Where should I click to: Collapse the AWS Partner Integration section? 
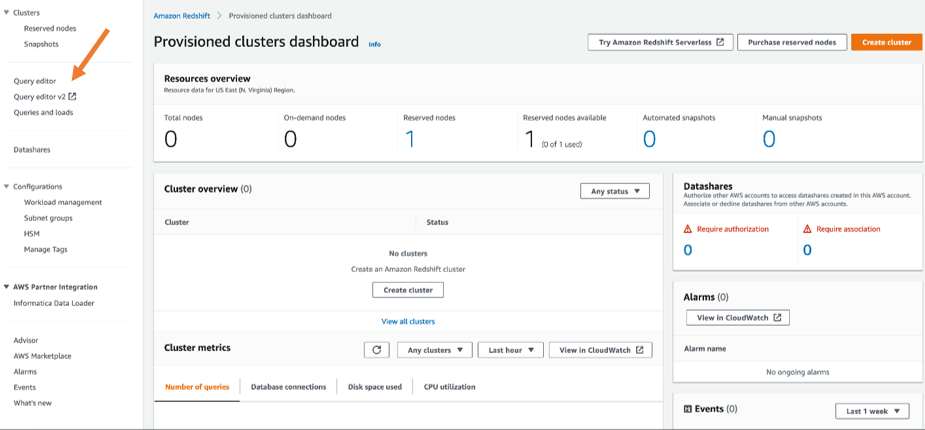(x=6, y=287)
